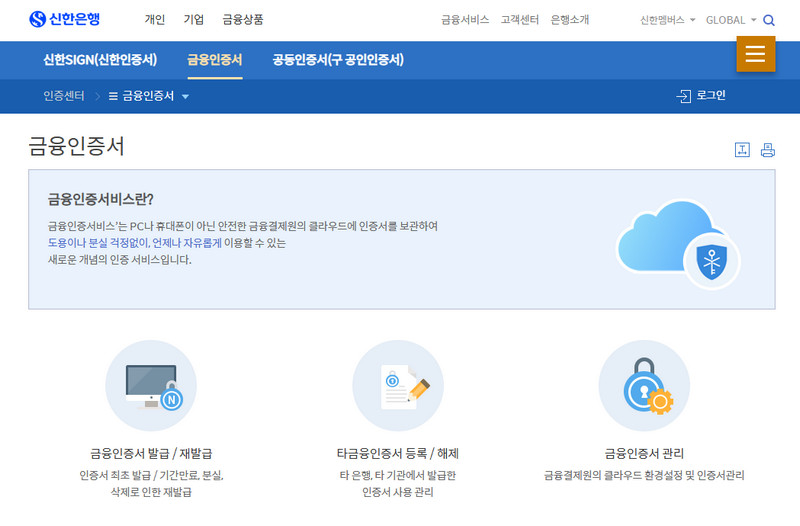Click the 금융인증서비스란? heading

tap(101, 199)
